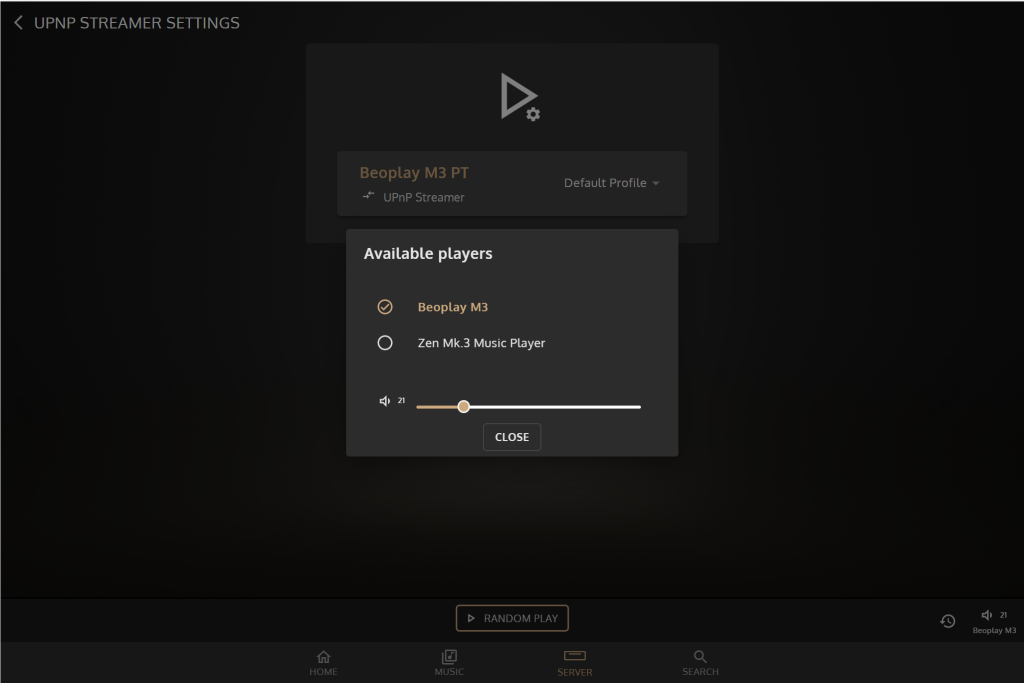This screenshot has width=1024, height=683.
Task: Select Zen Mk.3 Music Player radio
Action: [x=385, y=343]
